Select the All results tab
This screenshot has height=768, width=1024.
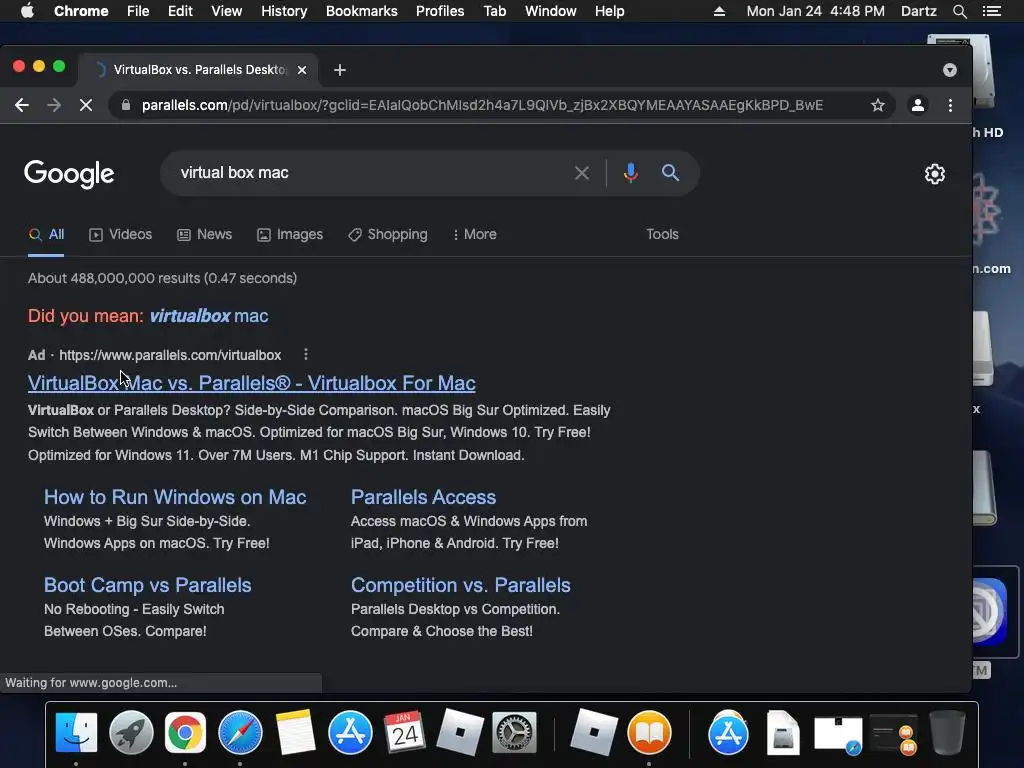[x=46, y=234]
